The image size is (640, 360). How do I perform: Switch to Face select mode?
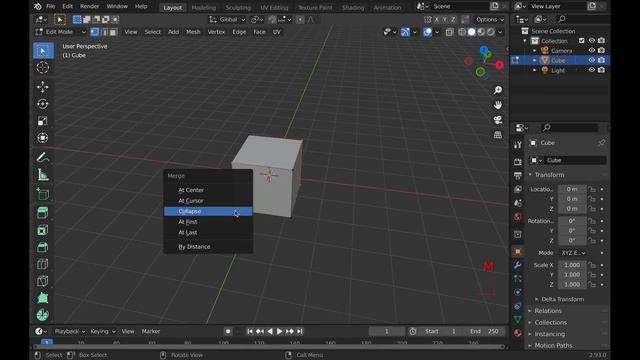[113, 32]
